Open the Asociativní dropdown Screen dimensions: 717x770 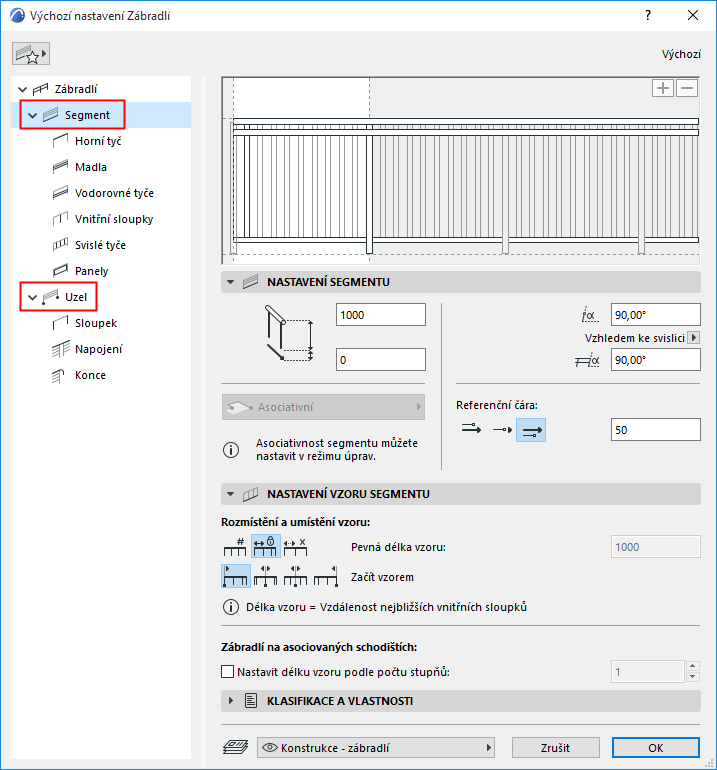point(323,407)
